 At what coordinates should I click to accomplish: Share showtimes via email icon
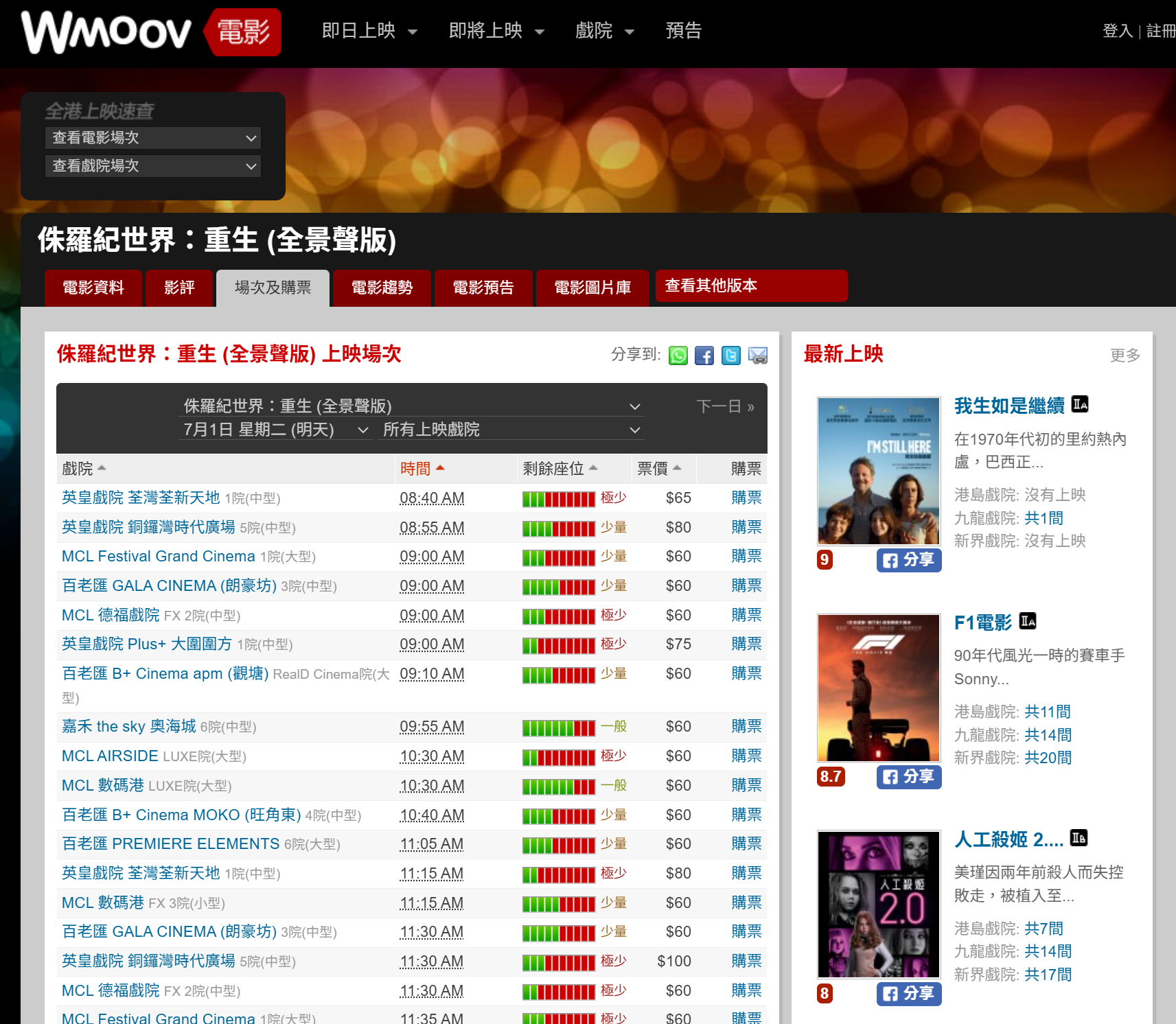tap(758, 356)
